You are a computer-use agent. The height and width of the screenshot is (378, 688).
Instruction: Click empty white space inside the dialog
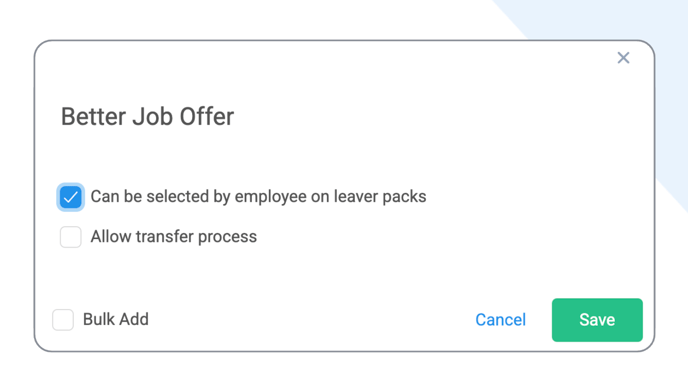[395, 132]
